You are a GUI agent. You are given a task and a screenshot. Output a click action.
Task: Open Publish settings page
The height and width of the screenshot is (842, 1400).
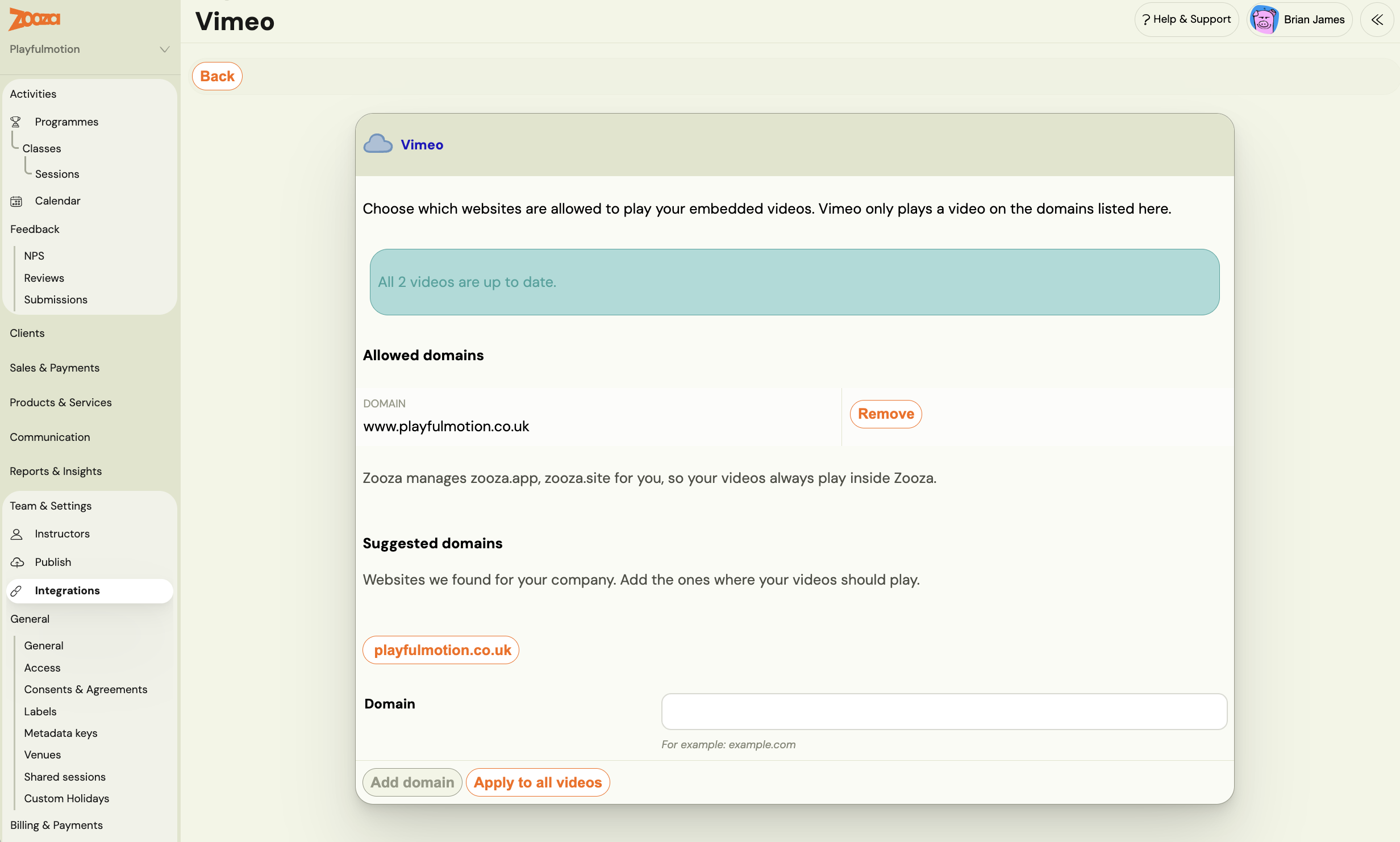point(53,562)
